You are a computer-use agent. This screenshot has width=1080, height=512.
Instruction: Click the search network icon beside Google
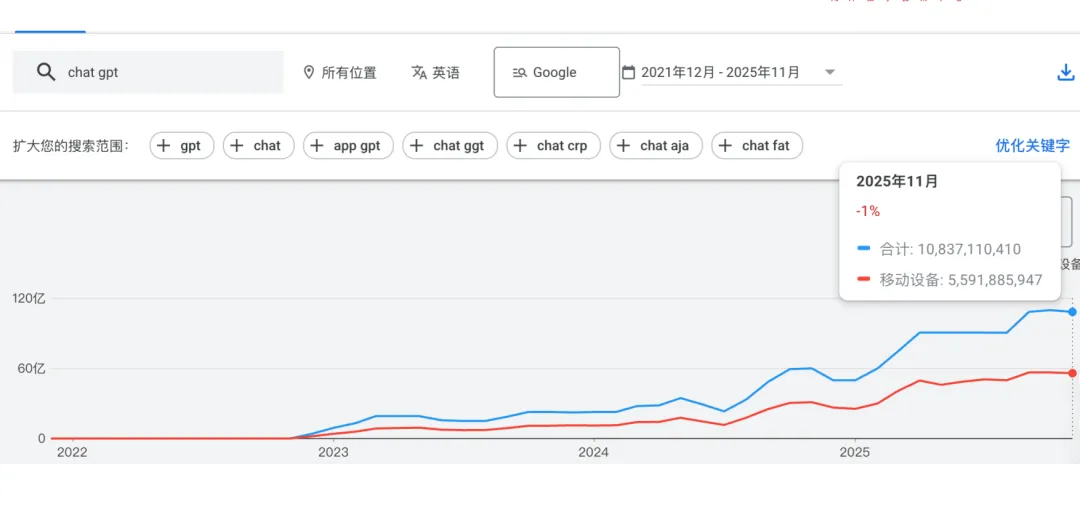tap(519, 72)
